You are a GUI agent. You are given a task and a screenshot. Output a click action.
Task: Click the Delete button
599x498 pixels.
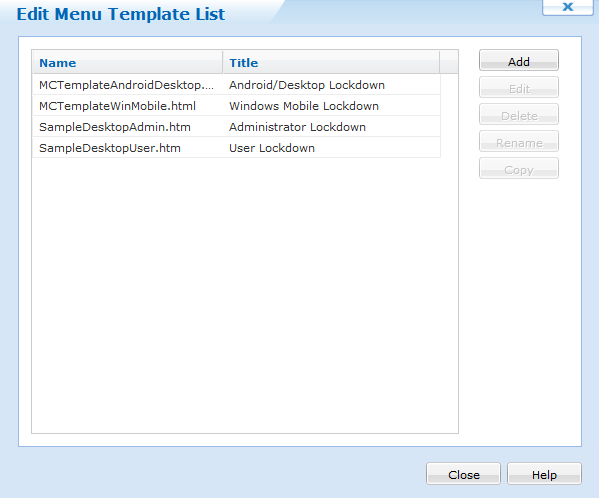click(519, 115)
